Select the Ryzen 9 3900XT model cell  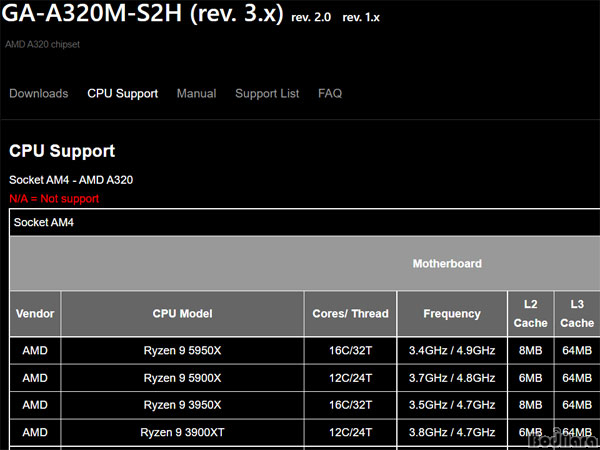(x=183, y=432)
